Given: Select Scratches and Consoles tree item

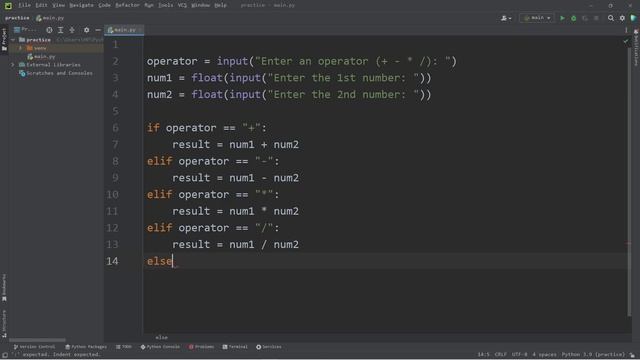Looking at the screenshot, I should [x=56, y=73].
